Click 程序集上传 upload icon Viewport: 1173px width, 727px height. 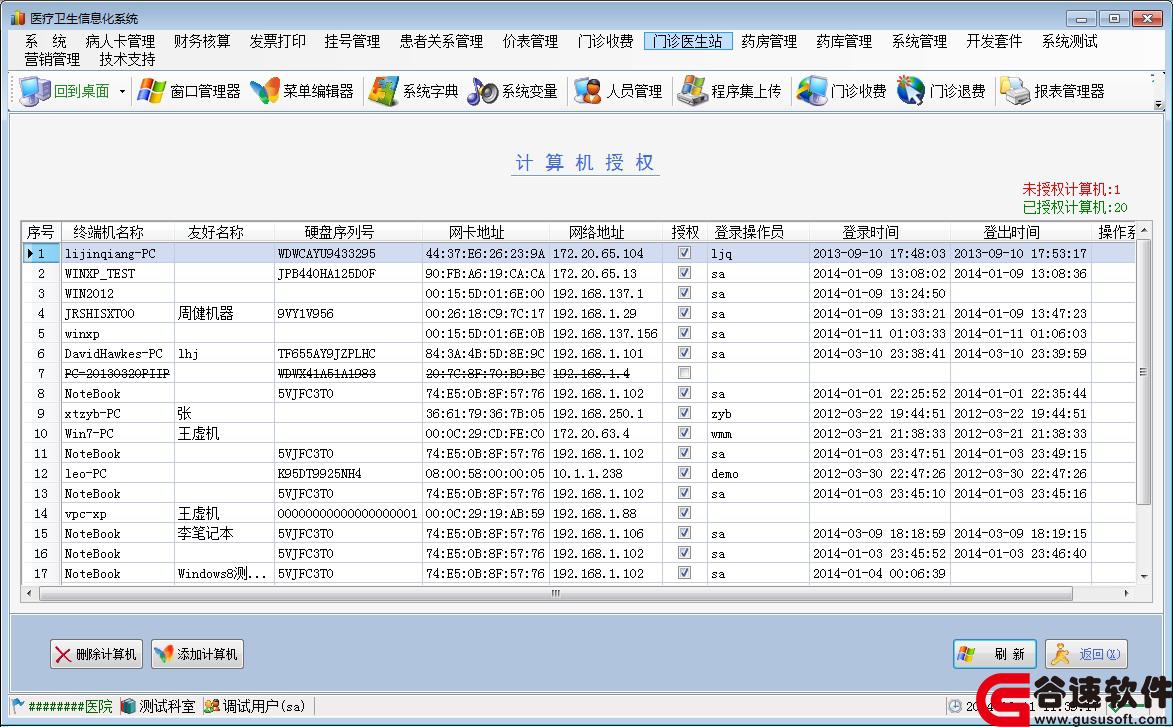click(691, 91)
